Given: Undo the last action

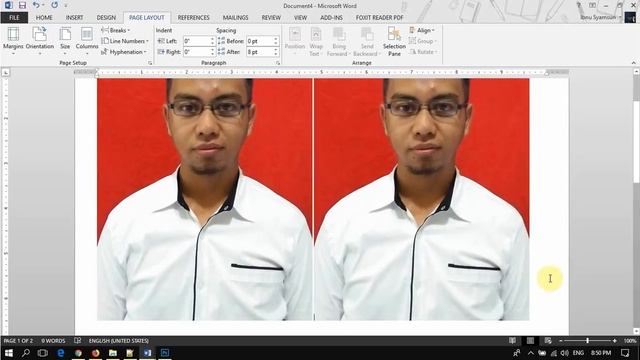Looking at the screenshot, I should tap(36, 5).
